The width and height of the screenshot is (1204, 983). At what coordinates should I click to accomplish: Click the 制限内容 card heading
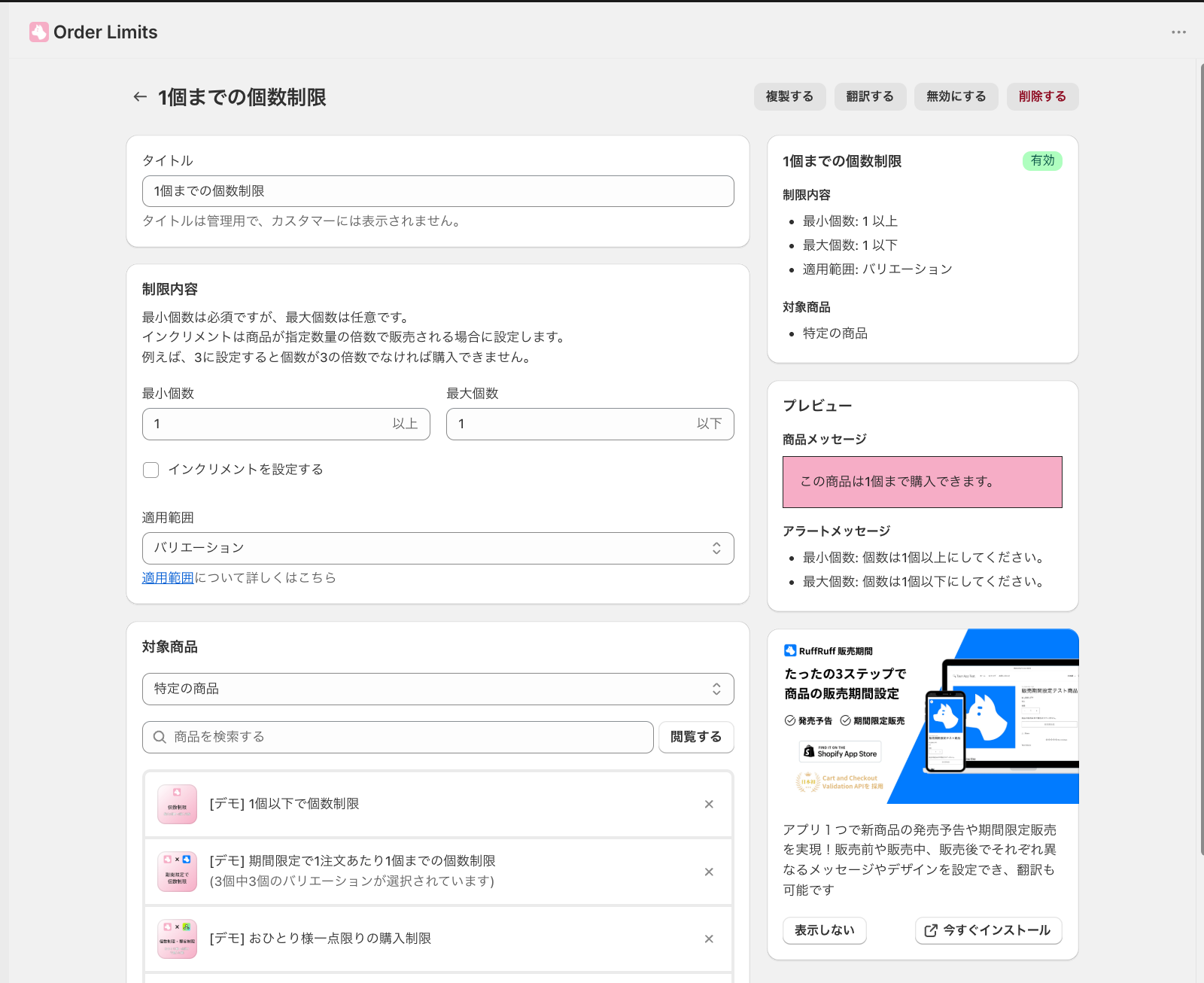tap(170, 289)
